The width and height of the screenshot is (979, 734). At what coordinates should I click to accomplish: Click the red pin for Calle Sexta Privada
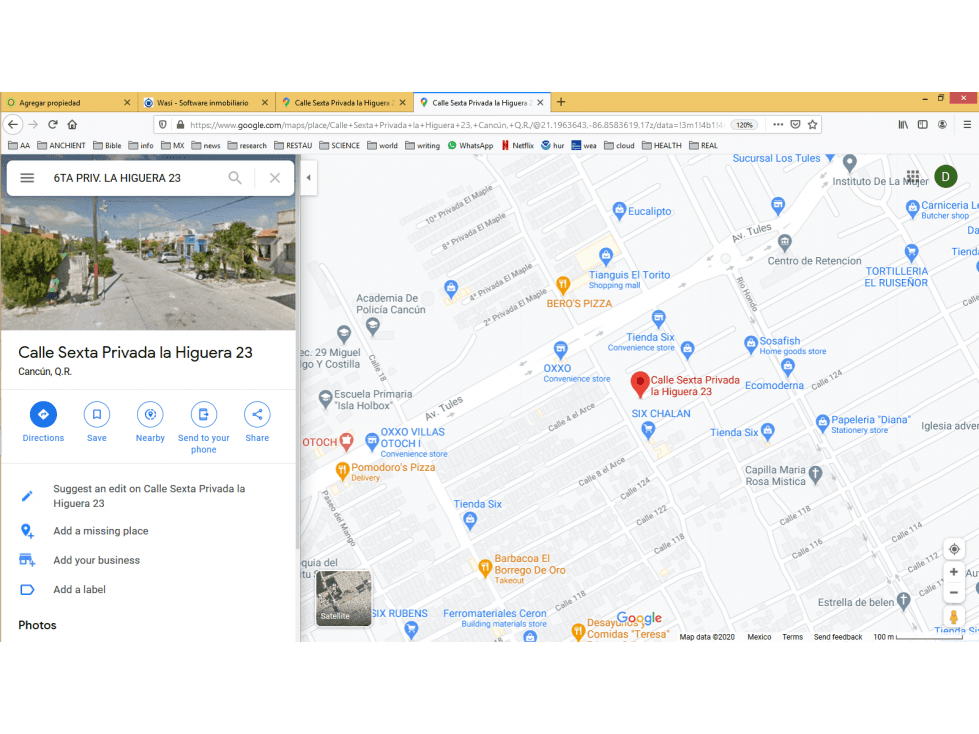(x=640, y=384)
